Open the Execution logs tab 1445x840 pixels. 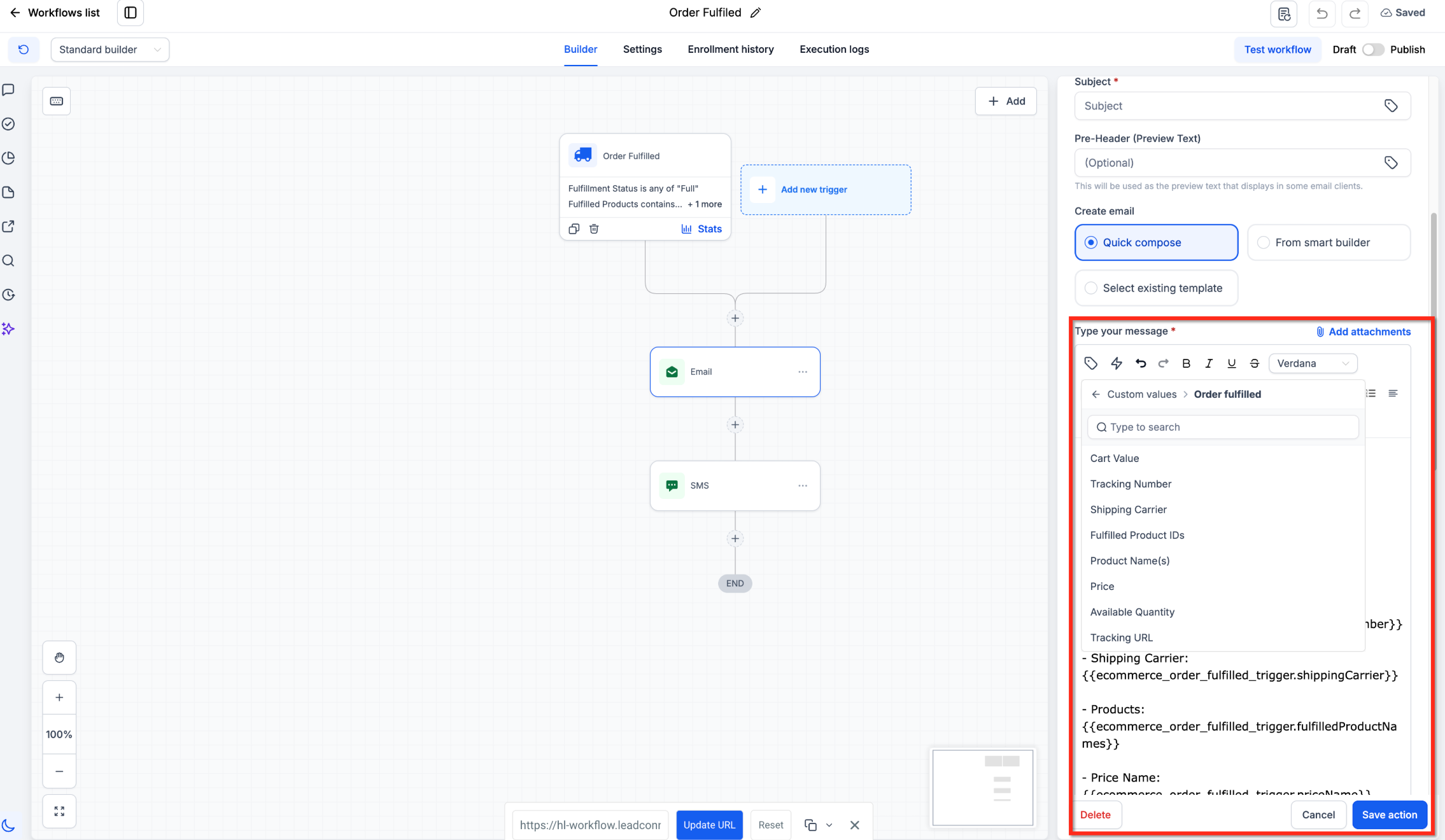(834, 50)
